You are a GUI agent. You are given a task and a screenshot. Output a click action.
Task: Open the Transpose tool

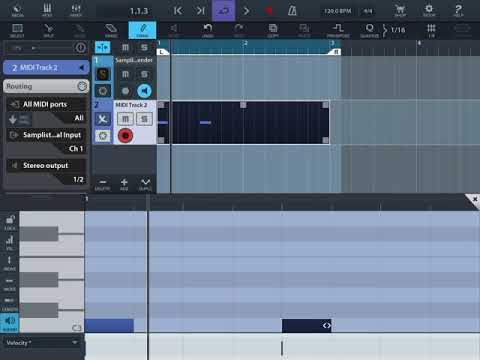(x=338, y=30)
